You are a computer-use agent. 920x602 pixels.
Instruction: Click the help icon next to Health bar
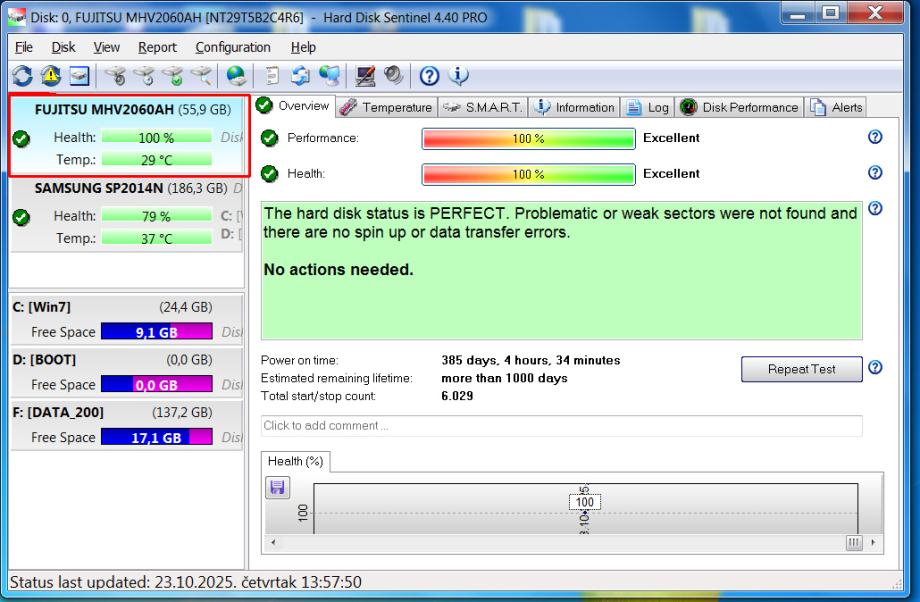pos(875,173)
